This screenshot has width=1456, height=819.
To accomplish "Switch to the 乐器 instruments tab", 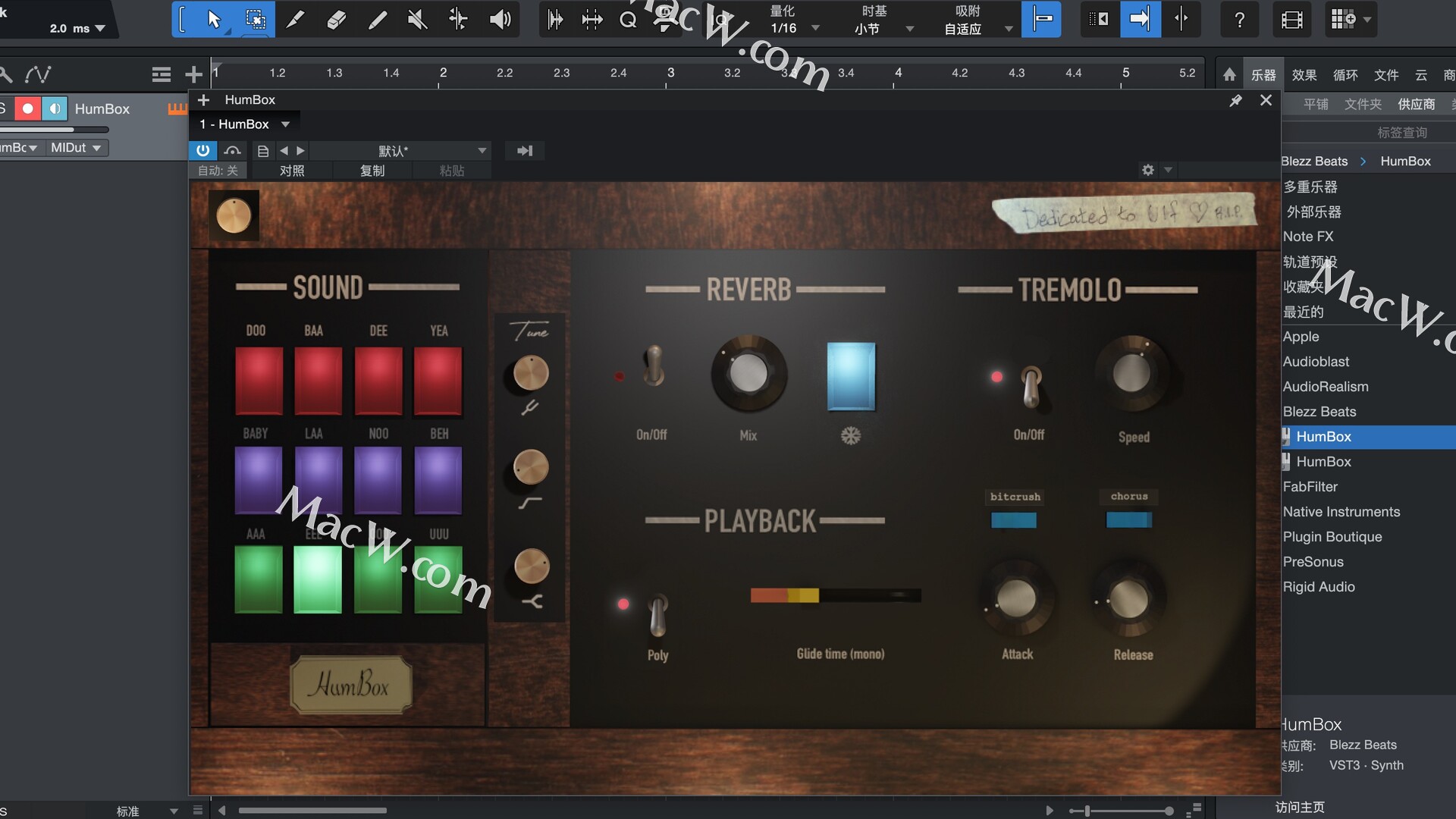I will 1263,74.
